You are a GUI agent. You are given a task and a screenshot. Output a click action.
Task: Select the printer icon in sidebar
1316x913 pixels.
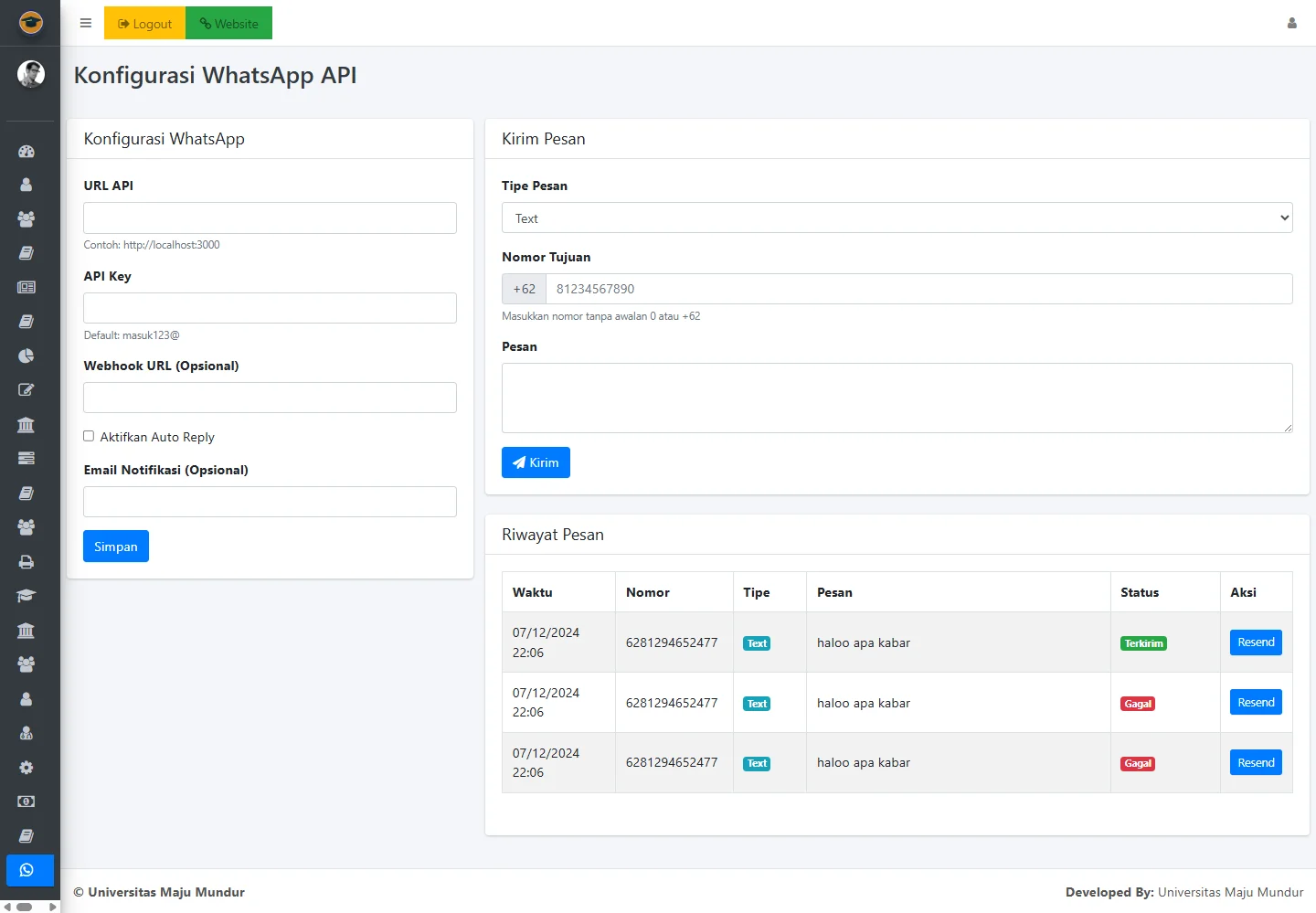27,562
